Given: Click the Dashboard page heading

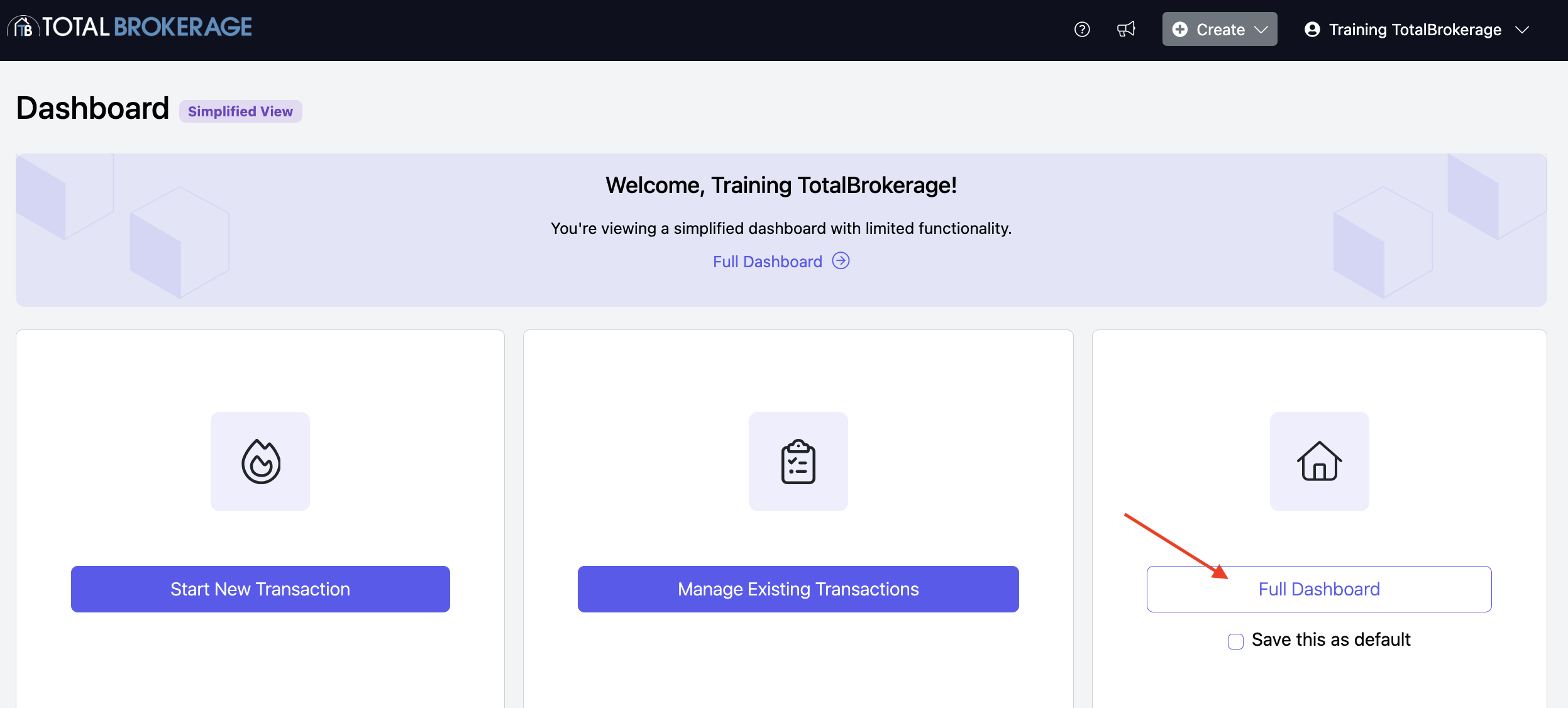Looking at the screenshot, I should click(93, 108).
